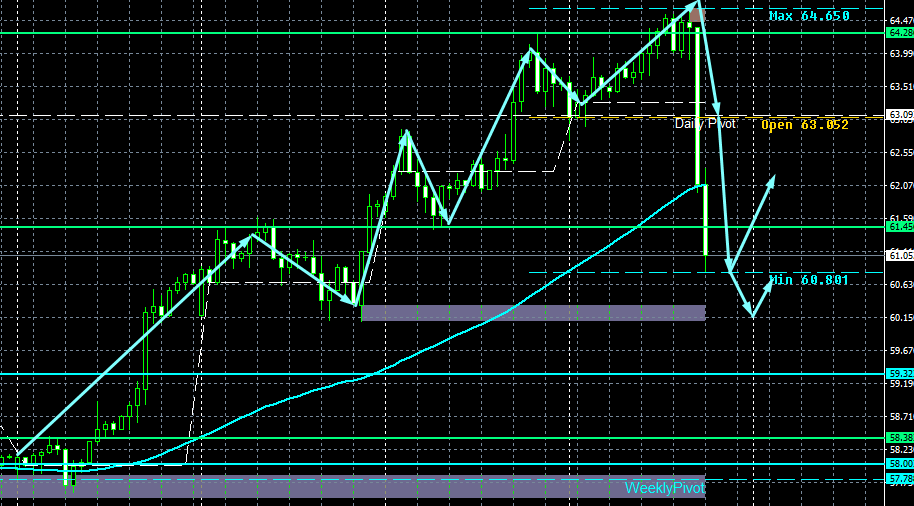Click the 63.99 price scale value
Screen dimensions: 914x506
[x=901, y=54]
